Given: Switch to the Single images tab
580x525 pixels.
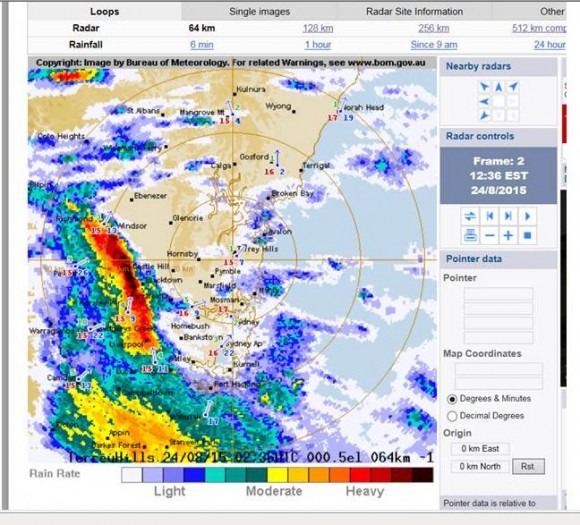Looking at the screenshot, I should [x=259, y=11].
